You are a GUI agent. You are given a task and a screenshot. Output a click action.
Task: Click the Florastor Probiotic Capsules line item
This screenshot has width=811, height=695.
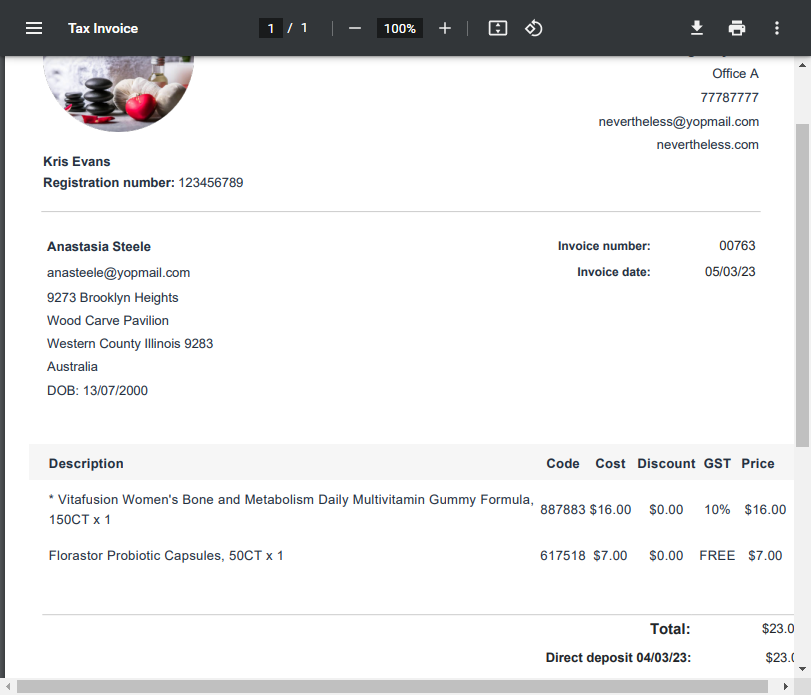[166, 555]
